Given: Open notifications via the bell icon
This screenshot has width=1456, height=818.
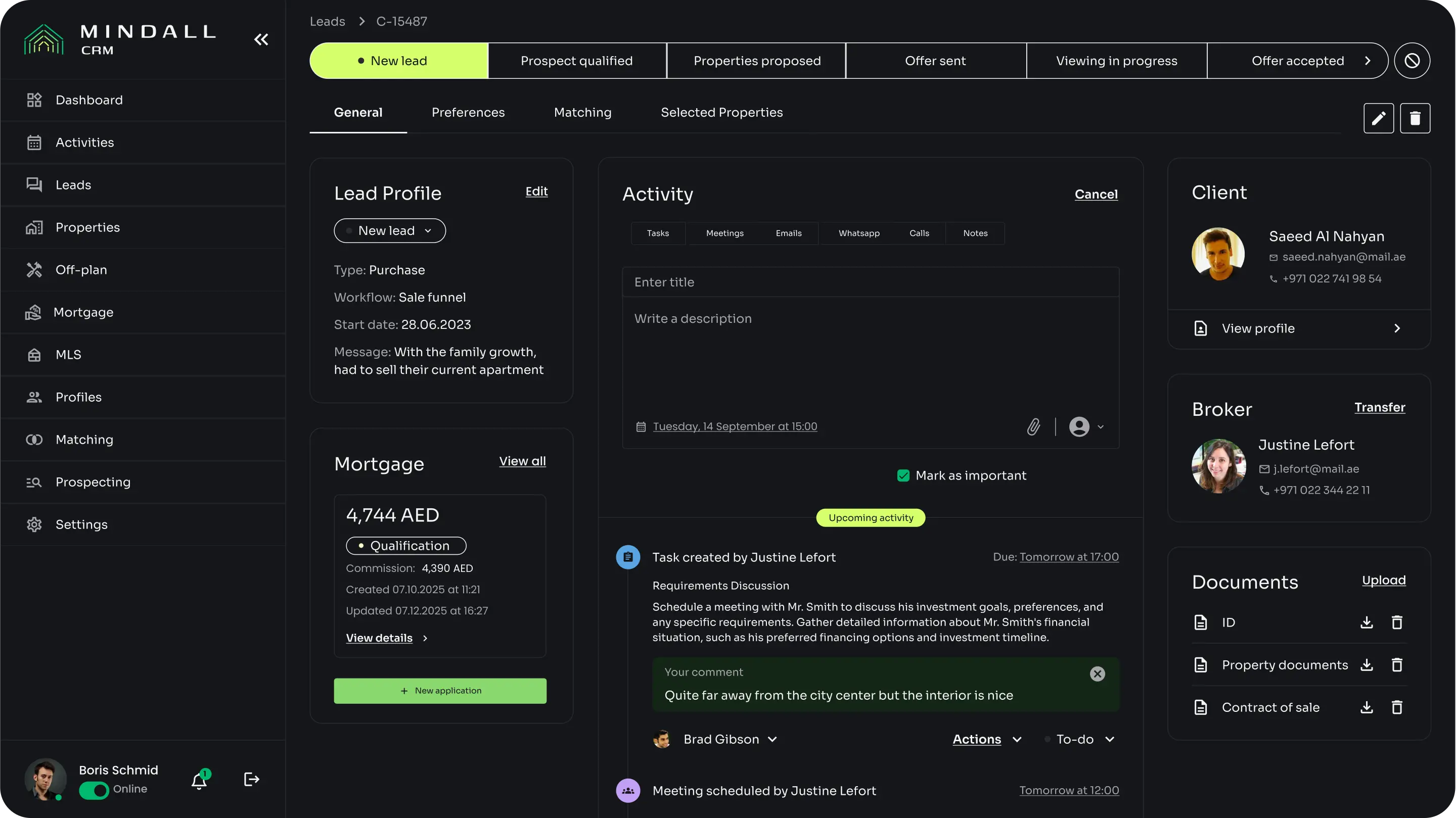Looking at the screenshot, I should point(199,780).
